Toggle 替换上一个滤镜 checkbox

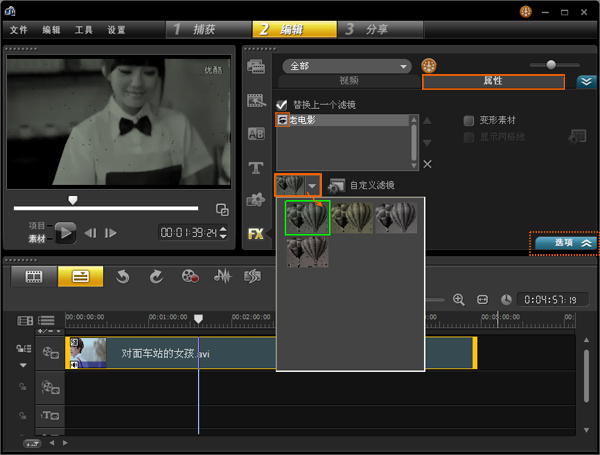[x=282, y=104]
